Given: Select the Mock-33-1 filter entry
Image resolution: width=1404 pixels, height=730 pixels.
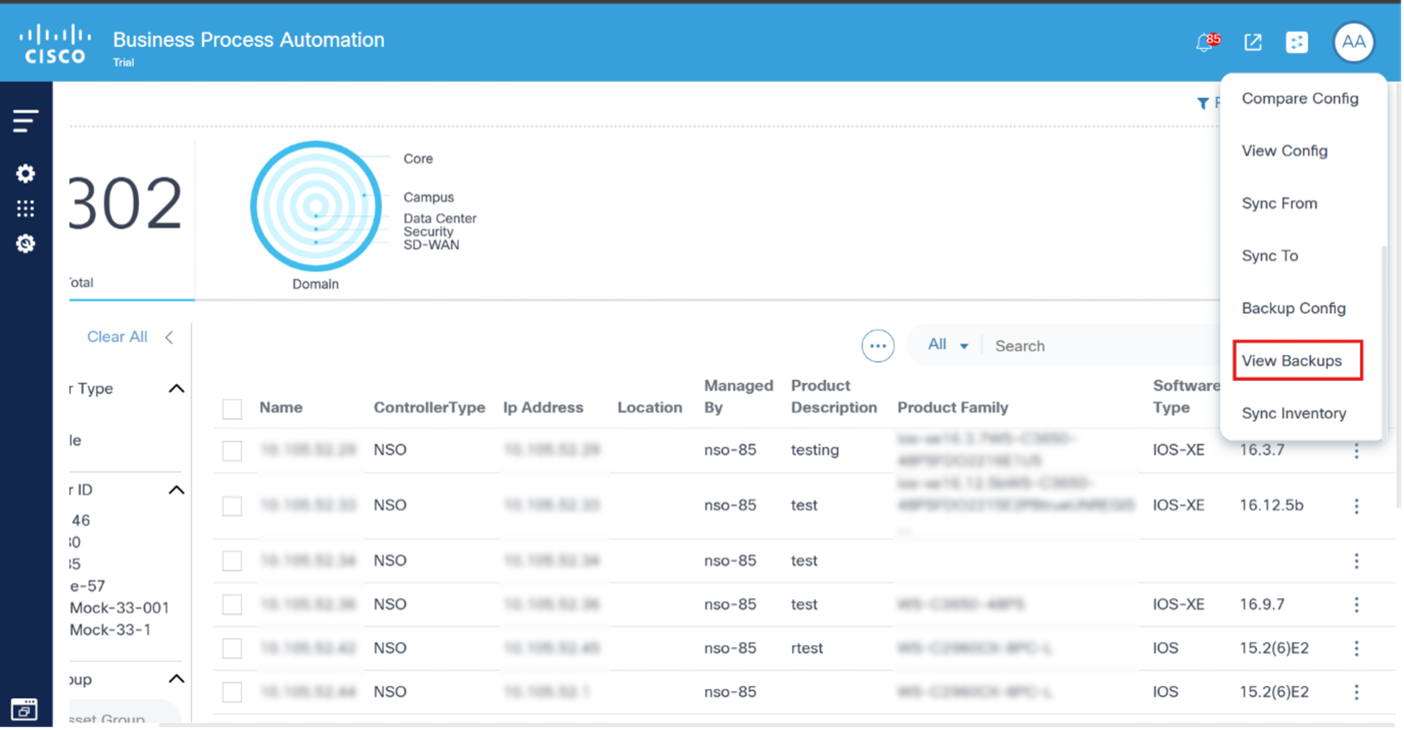Looking at the screenshot, I should [110, 630].
